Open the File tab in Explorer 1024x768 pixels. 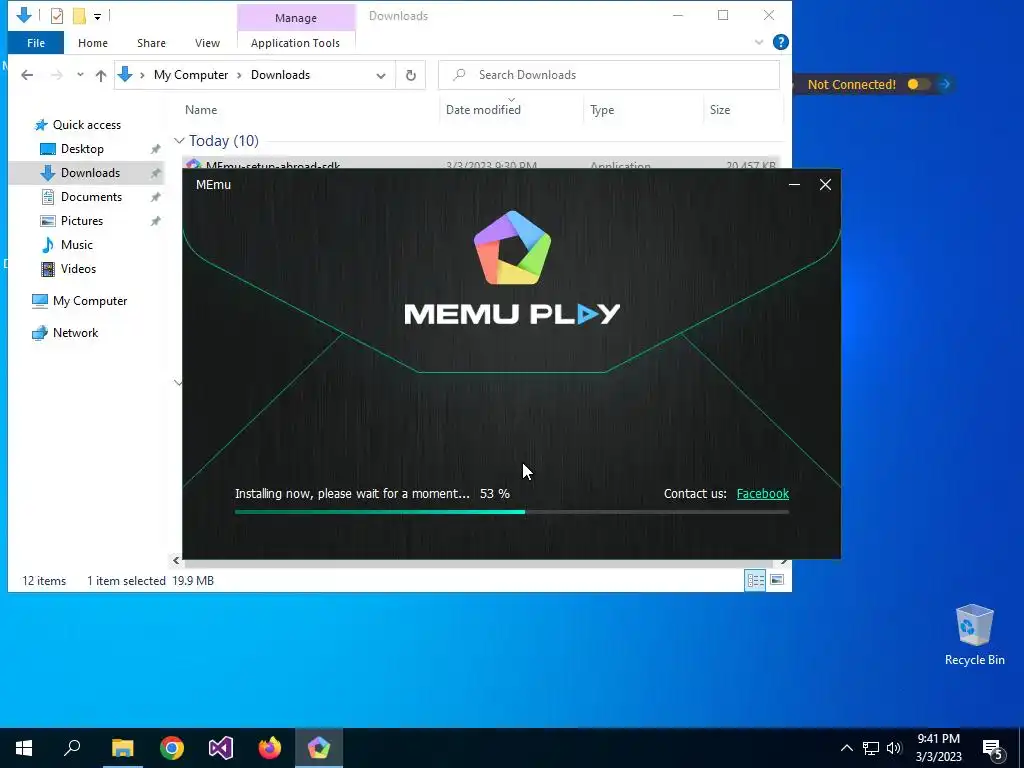36,43
